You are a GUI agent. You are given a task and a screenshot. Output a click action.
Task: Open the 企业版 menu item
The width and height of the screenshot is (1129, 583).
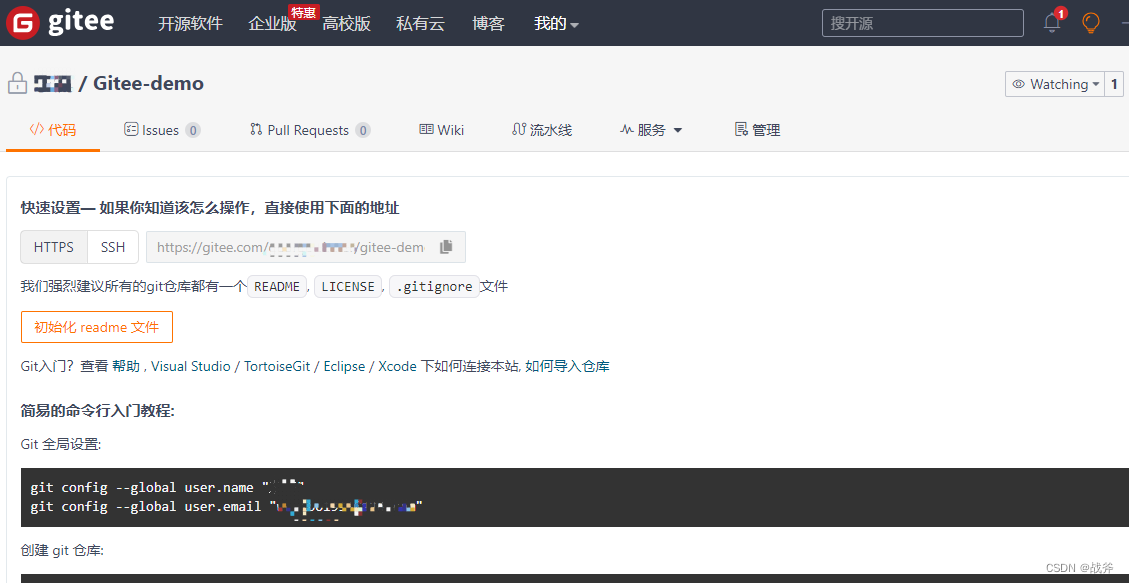(272, 24)
